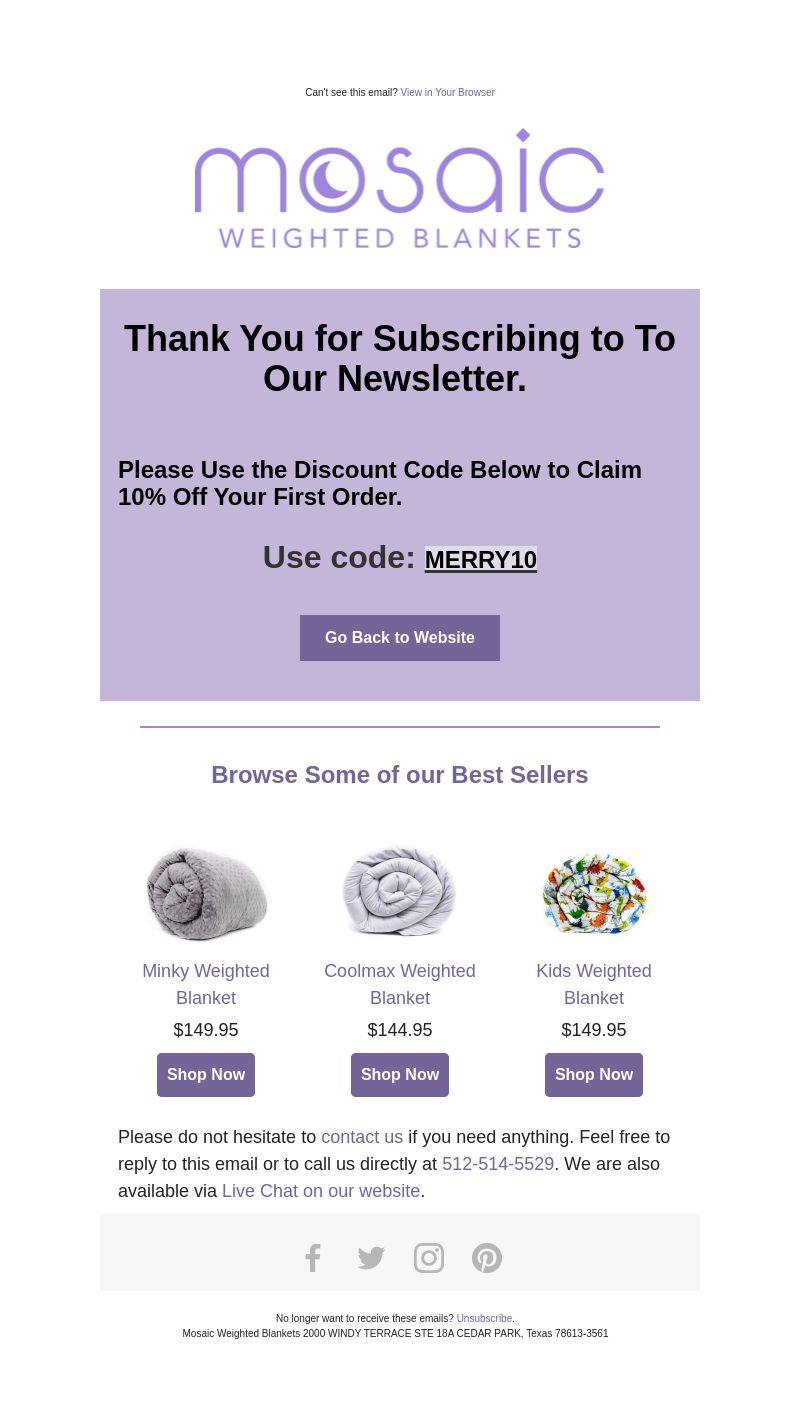Shop Now for Coolmax Weighted Blanket
Screen dimensions: 800x1408
click(x=400, y=1075)
